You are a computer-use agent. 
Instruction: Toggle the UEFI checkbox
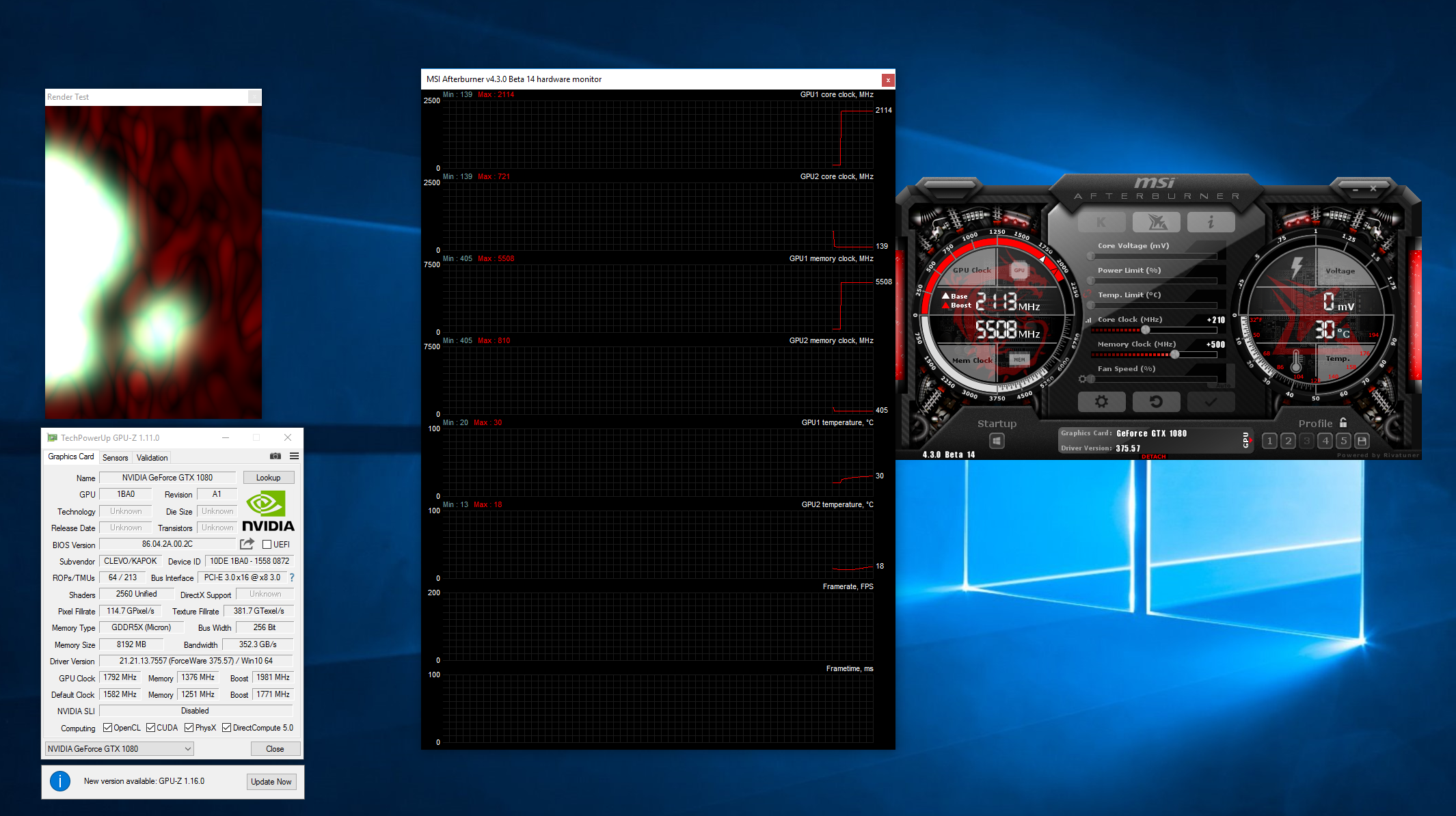point(267,545)
